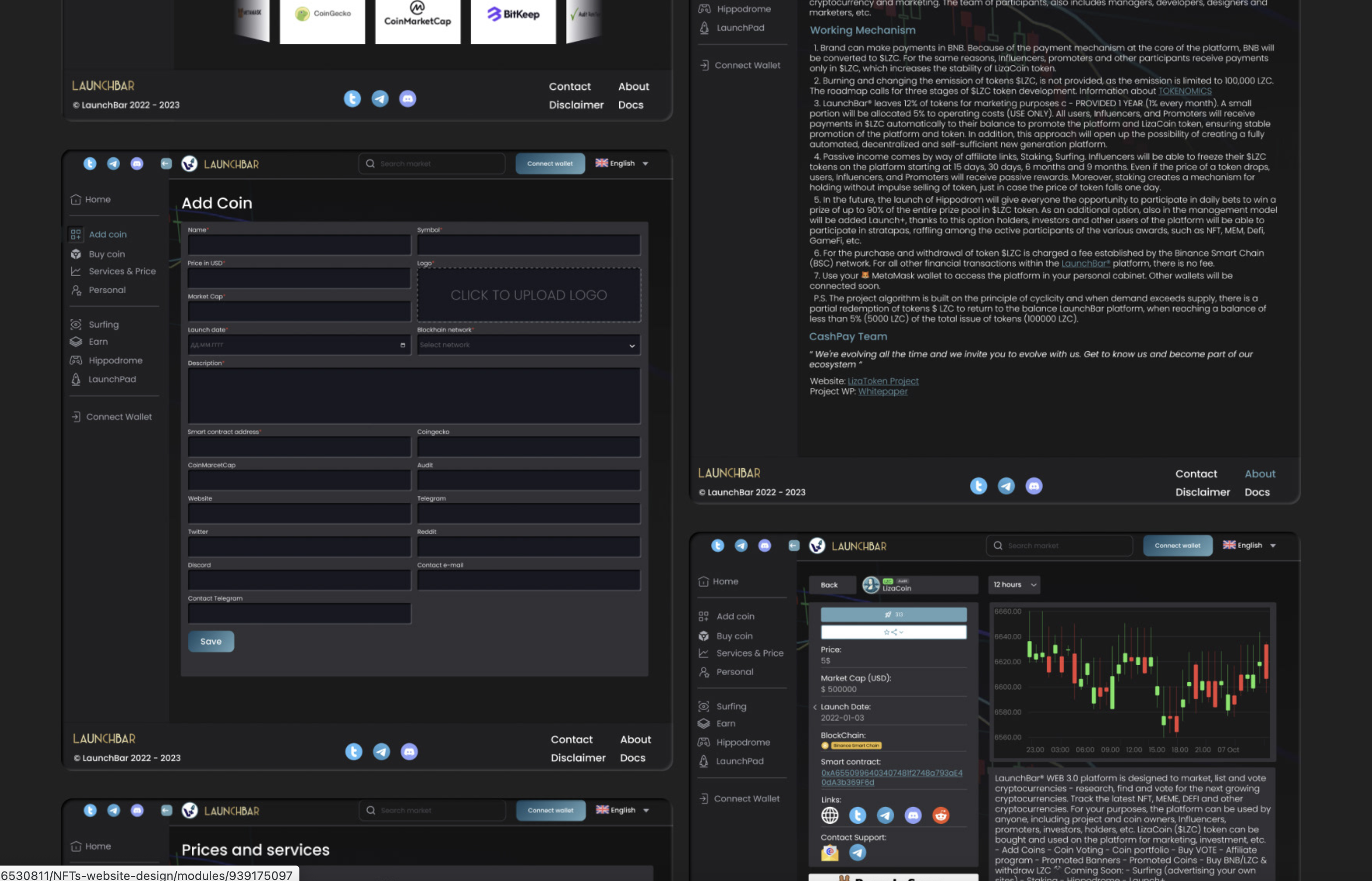Select Add coin in Add Coin mockup sidebar
The width and height of the screenshot is (1372, 881).
(x=99, y=235)
